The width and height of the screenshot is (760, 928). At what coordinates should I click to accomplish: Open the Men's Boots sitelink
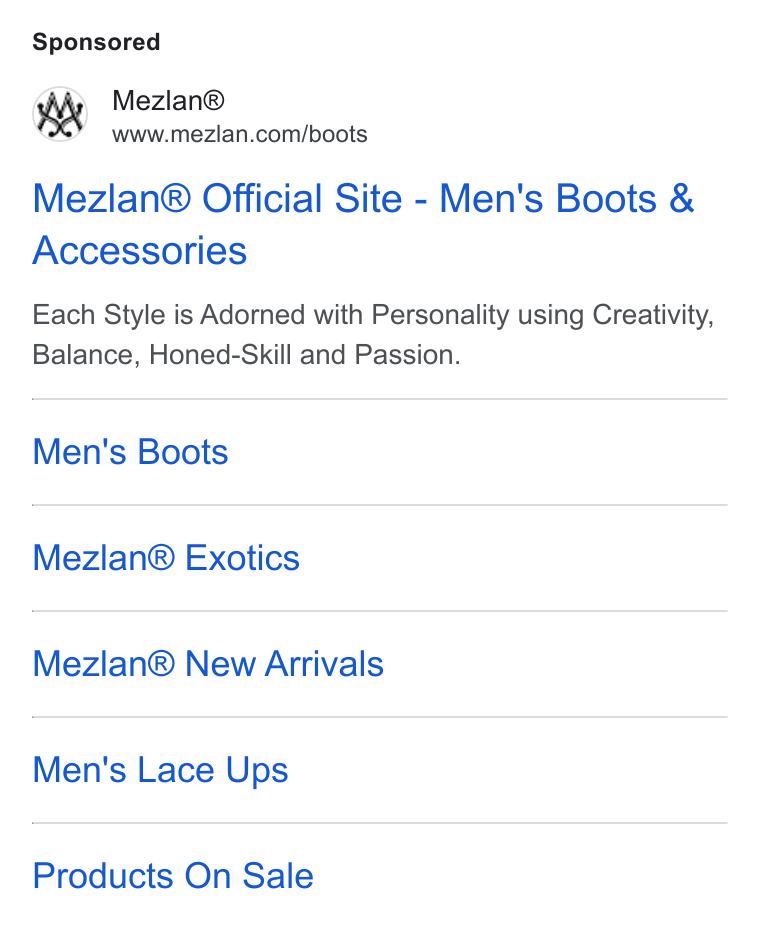coord(130,452)
